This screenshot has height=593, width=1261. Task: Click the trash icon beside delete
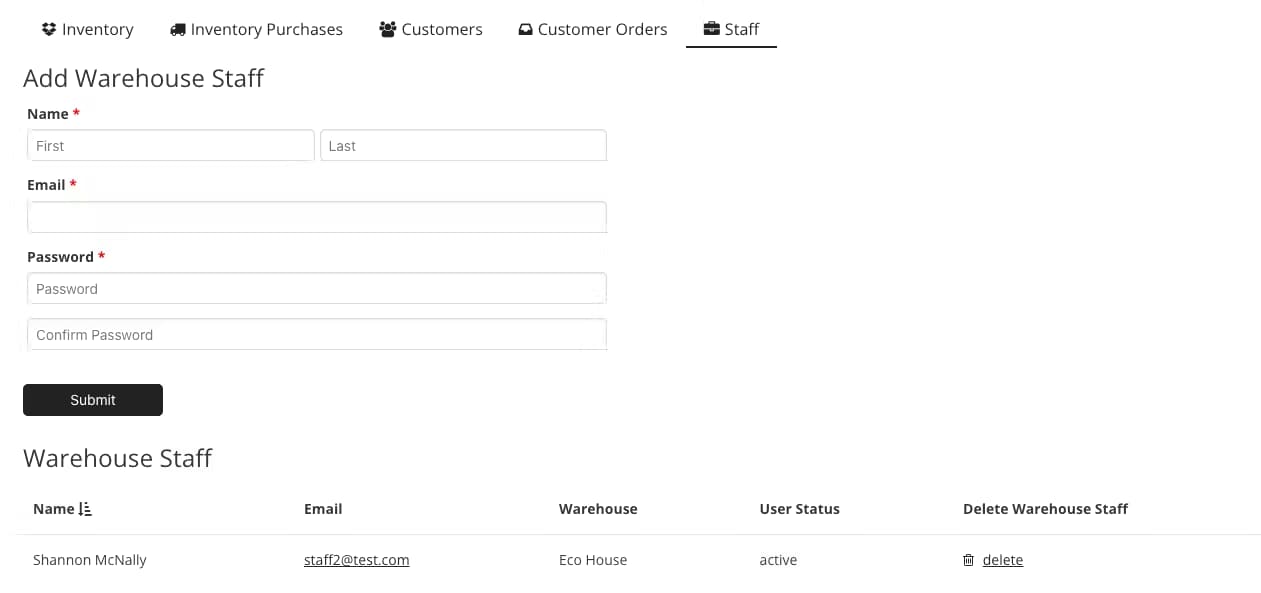click(x=968, y=560)
